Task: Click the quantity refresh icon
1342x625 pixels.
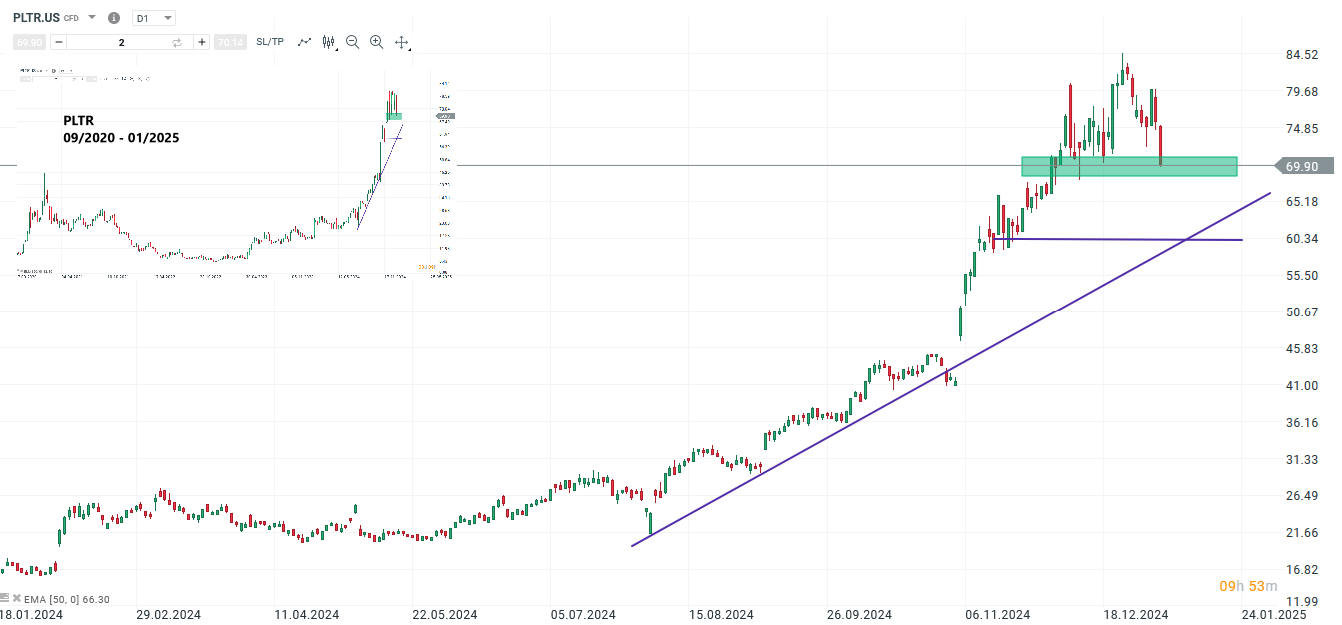Action: [x=177, y=42]
